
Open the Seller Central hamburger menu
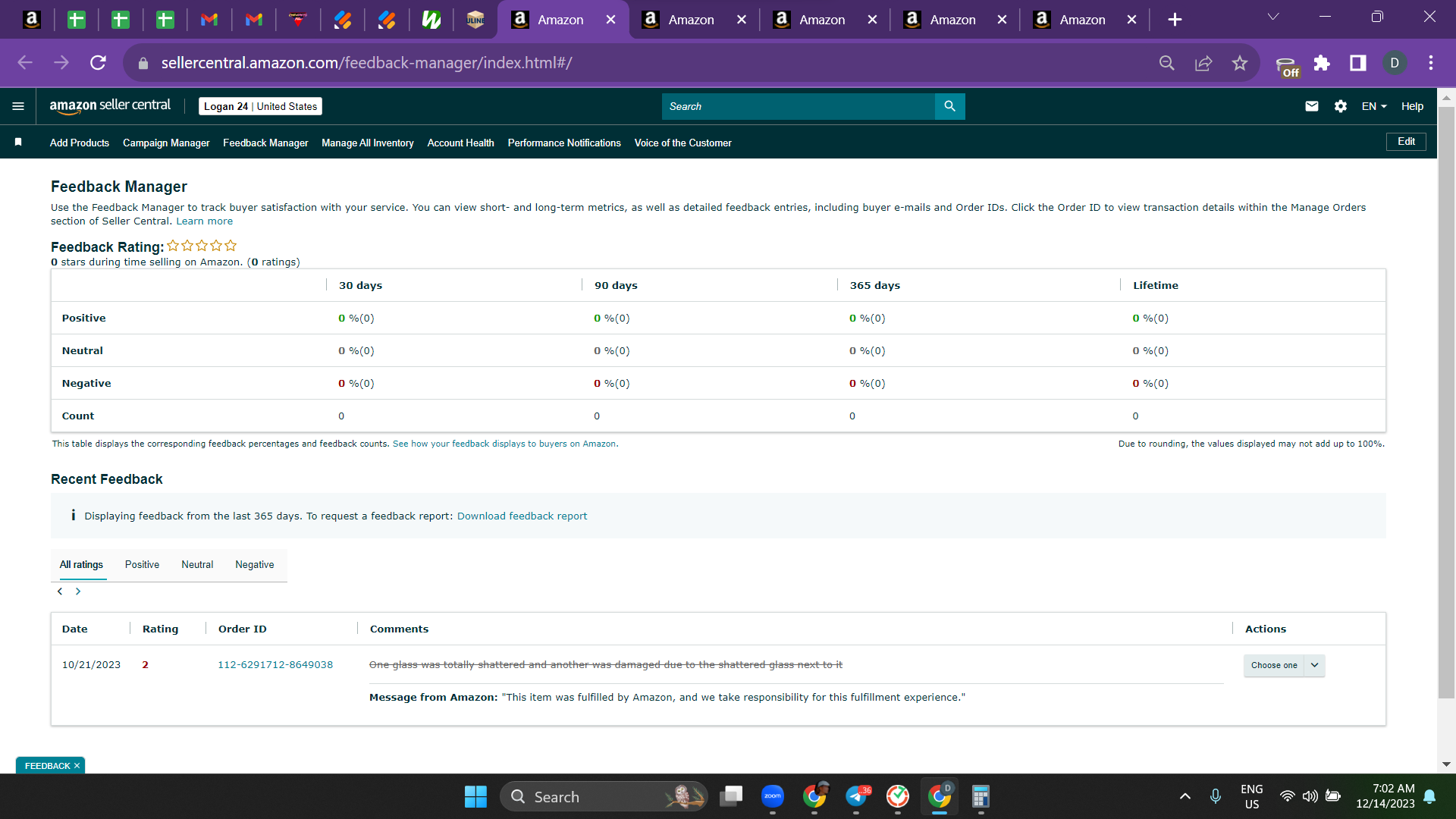point(18,106)
